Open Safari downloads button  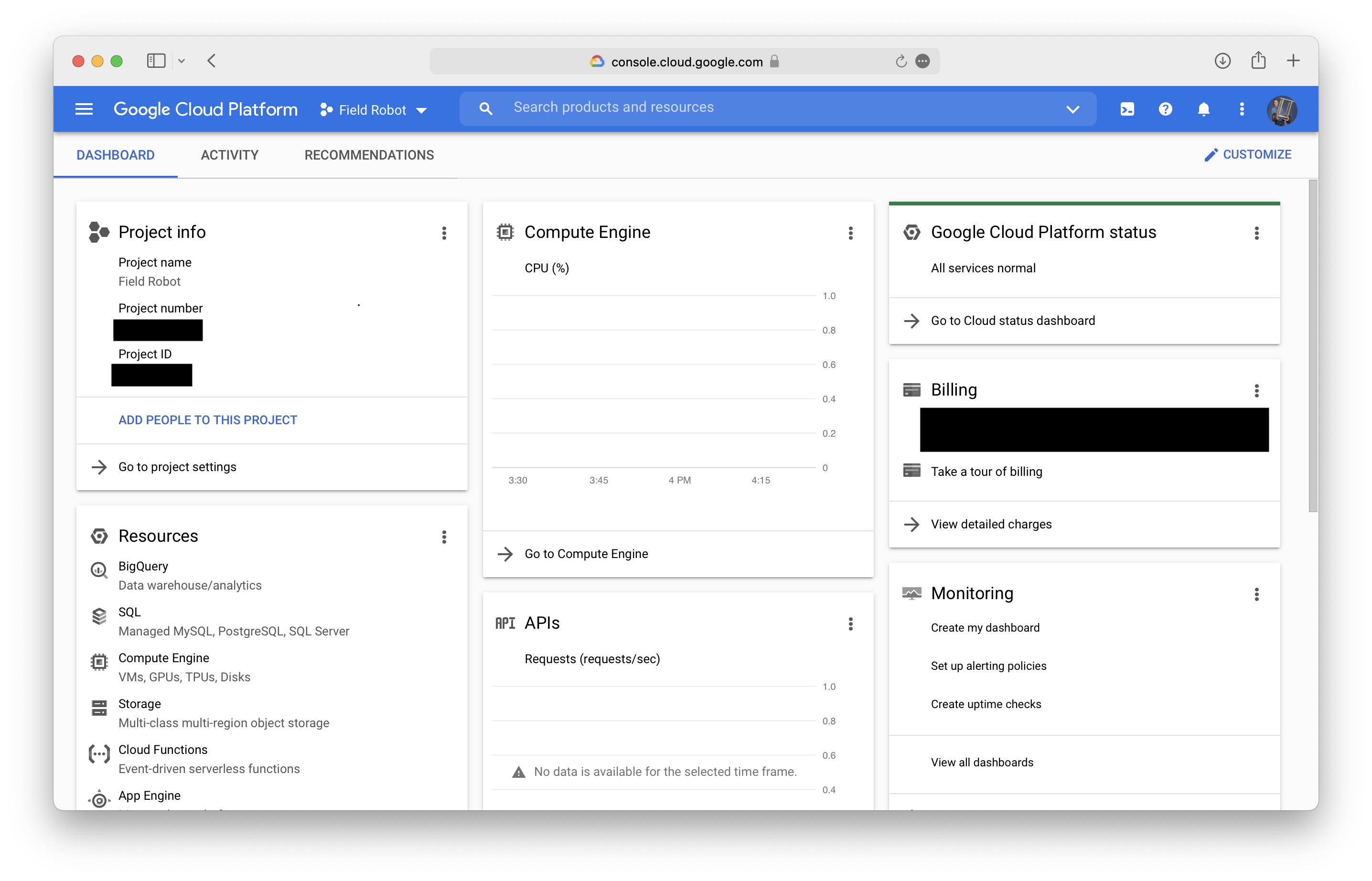point(1222,61)
